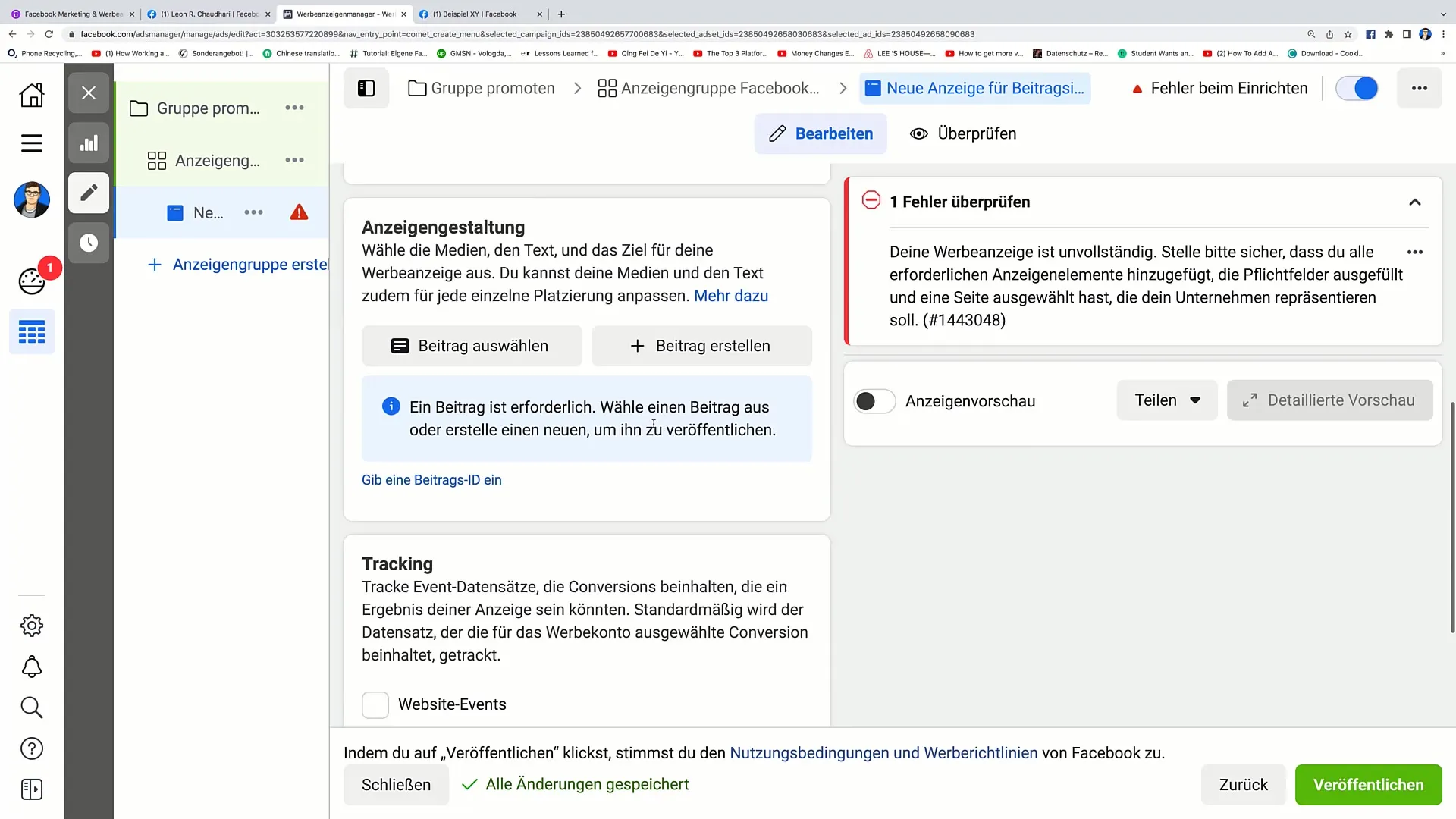Toggle the side panel layout icon
1456x819 pixels.
(x=366, y=88)
